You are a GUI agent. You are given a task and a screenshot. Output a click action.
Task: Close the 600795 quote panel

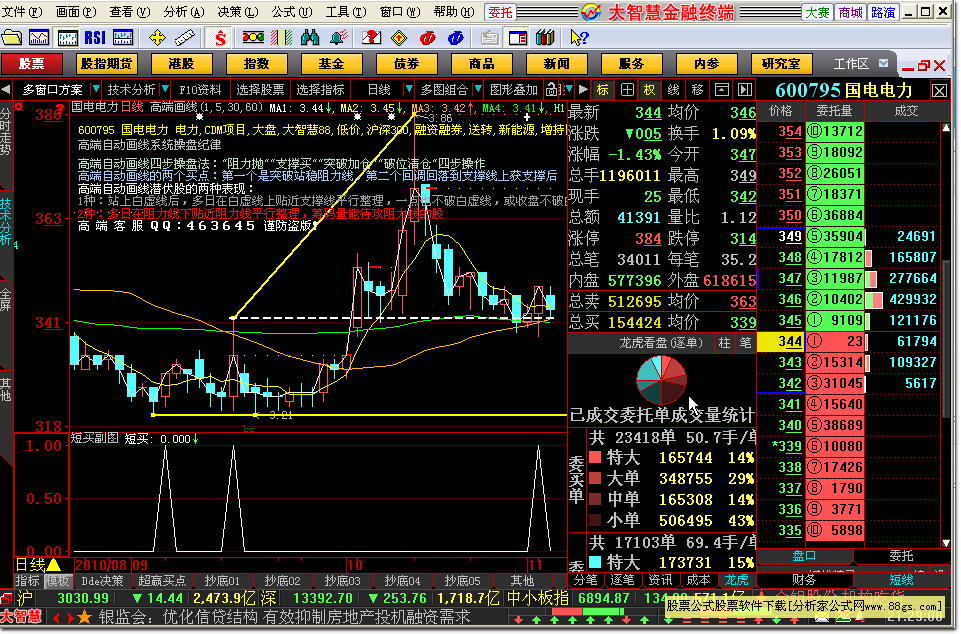(940, 91)
